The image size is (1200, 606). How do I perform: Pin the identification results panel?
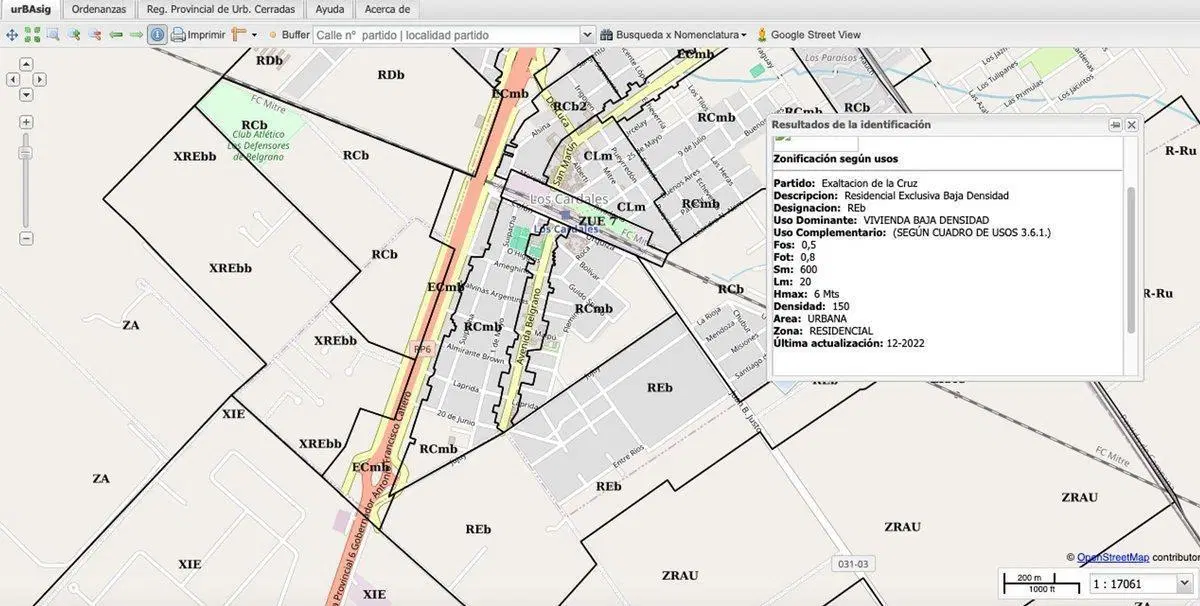1115,125
